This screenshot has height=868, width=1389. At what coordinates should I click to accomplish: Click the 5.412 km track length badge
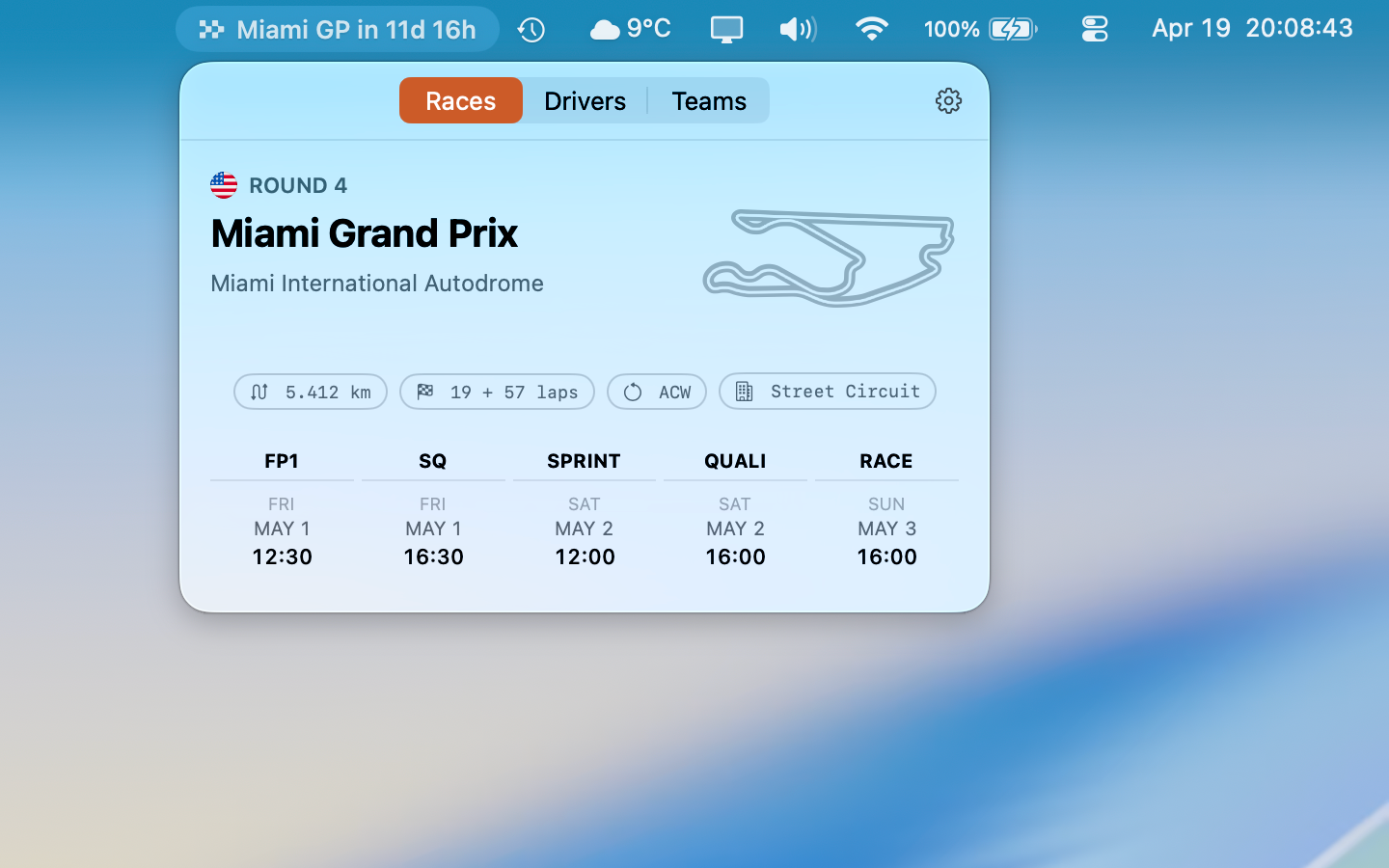311,392
